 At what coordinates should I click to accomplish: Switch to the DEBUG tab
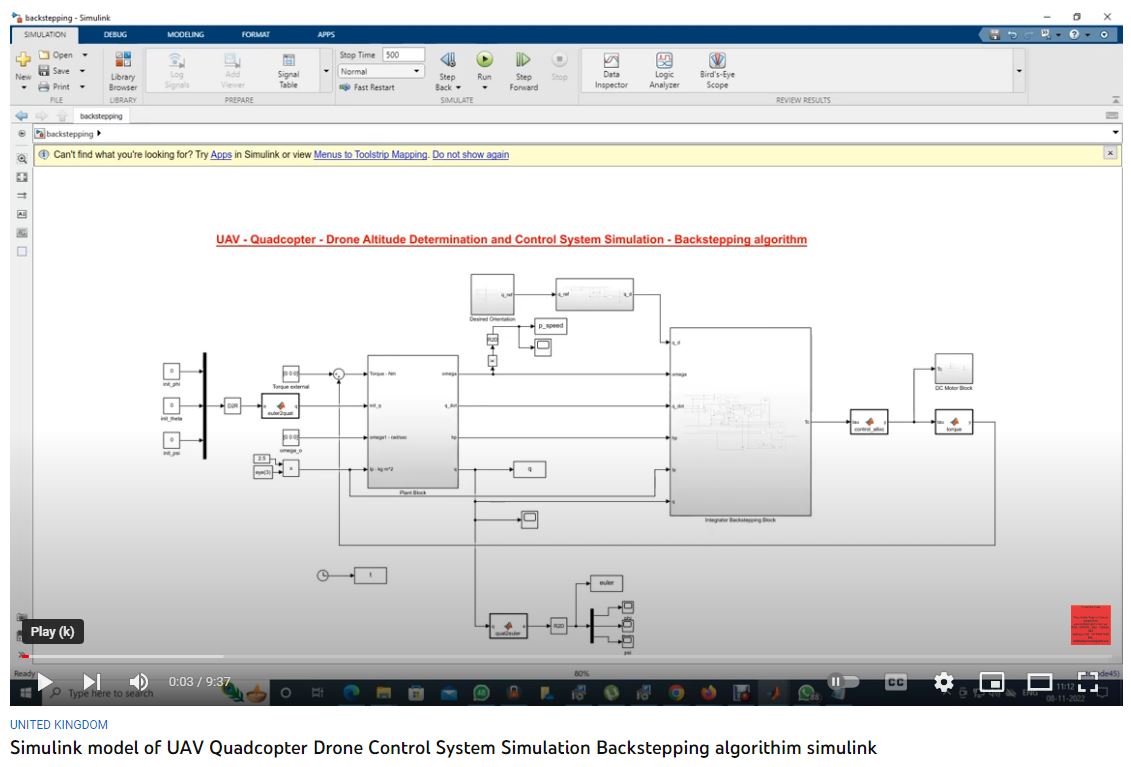[x=116, y=34]
